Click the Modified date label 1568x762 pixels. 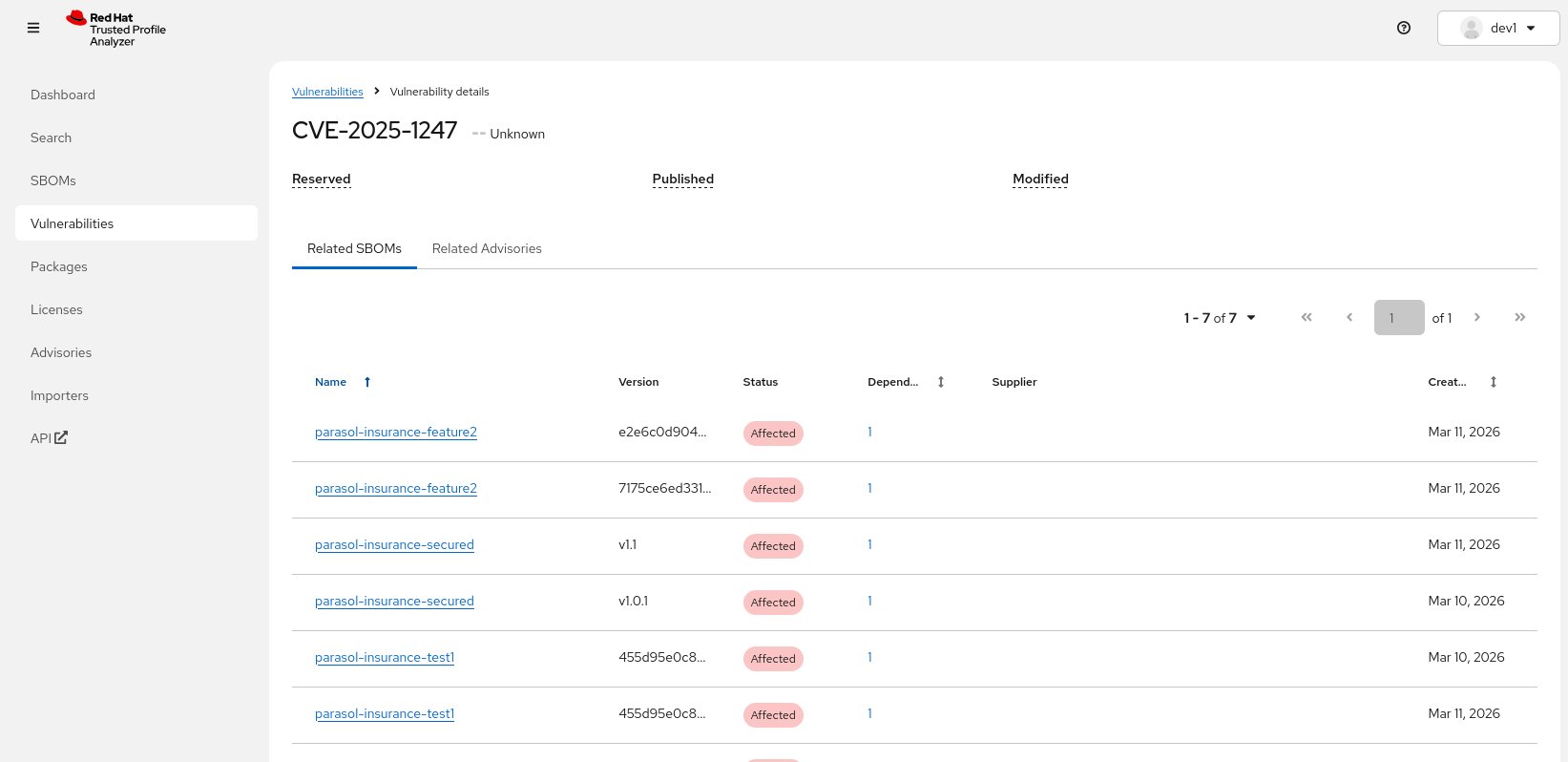click(x=1040, y=180)
